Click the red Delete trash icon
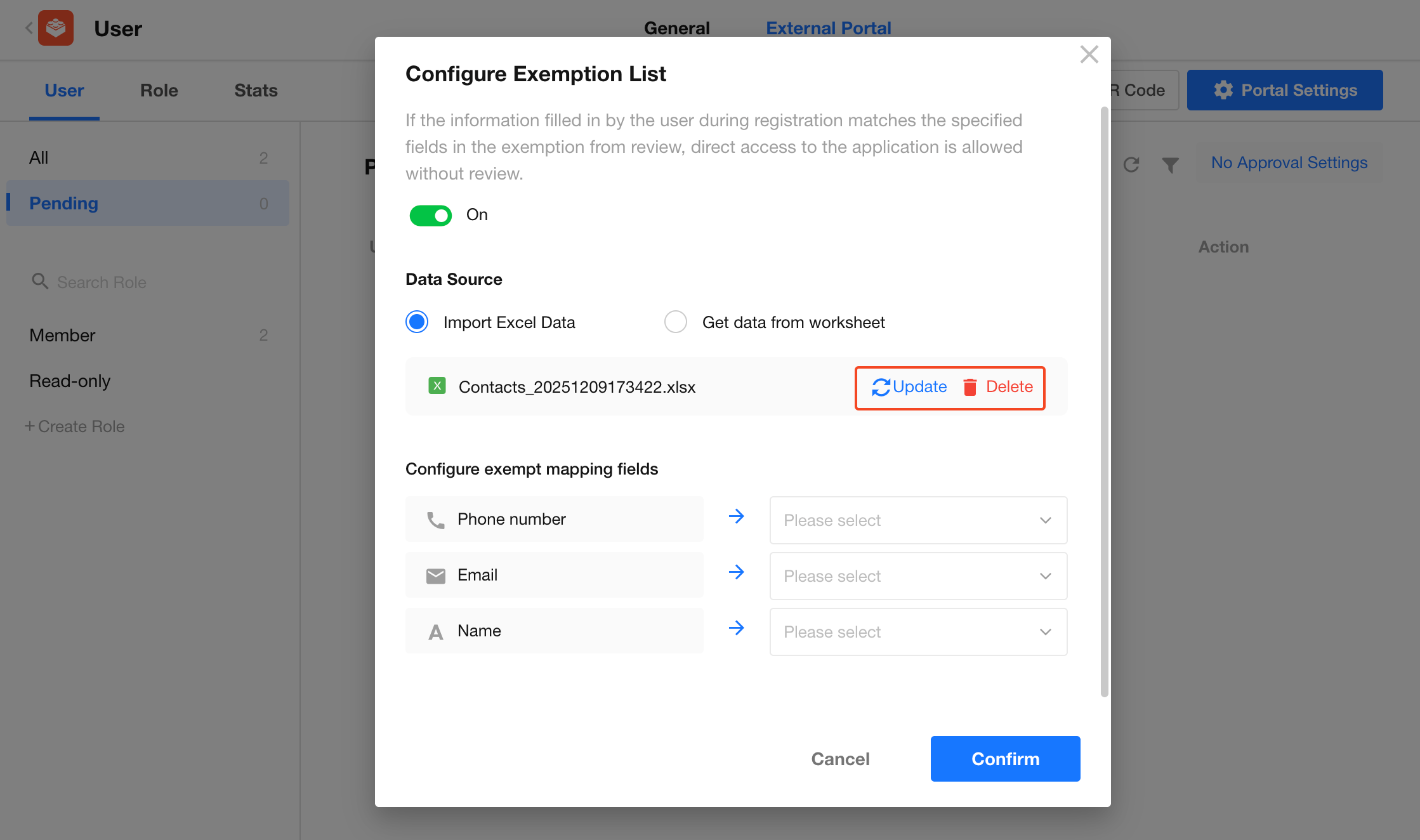1420x840 pixels. coord(970,387)
